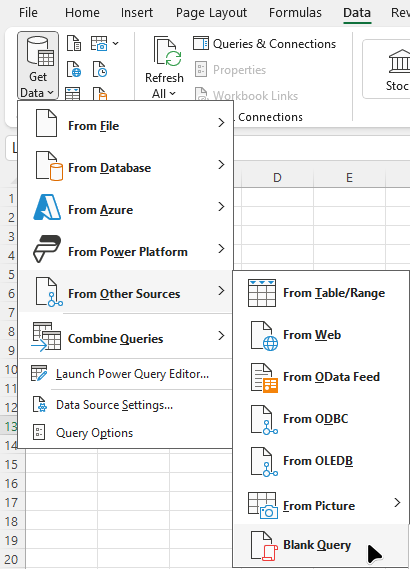The width and height of the screenshot is (410, 569).
Task: Open Query Options
Action: click(x=126, y=433)
